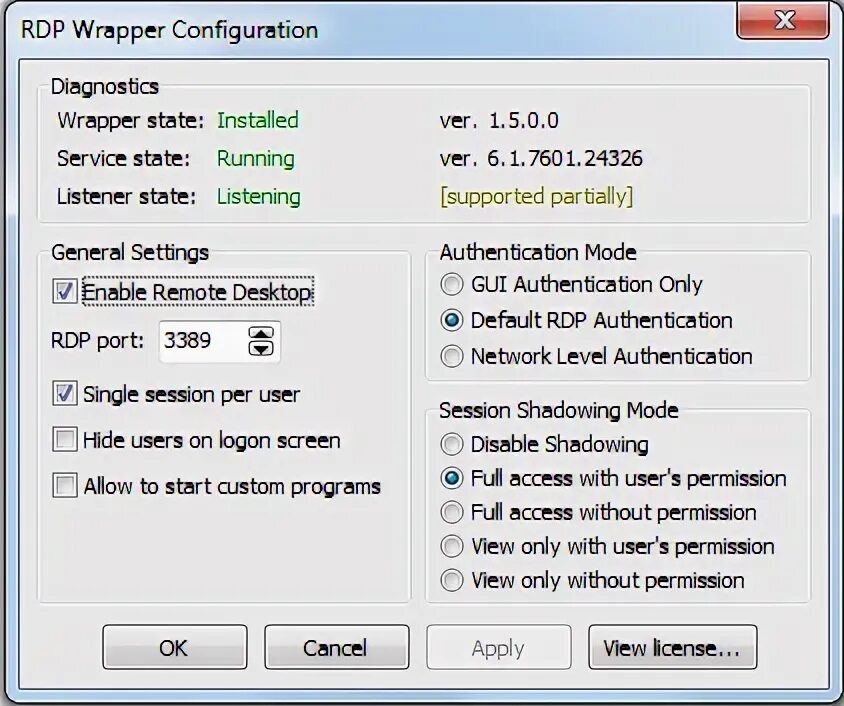Click the Listening listener state text
Image resolution: width=844 pixels, height=706 pixels.
[x=258, y=197]
